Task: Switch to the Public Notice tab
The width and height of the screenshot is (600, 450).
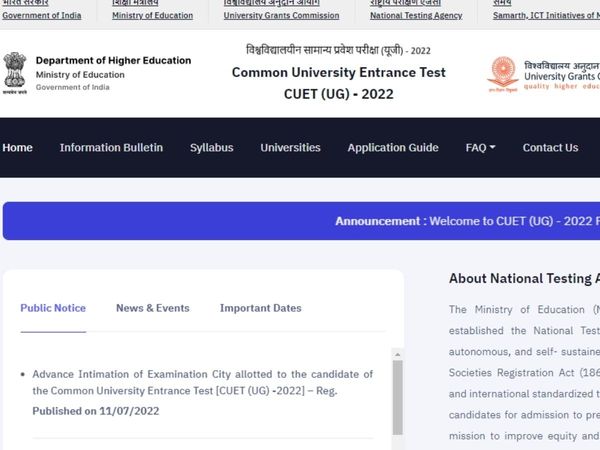Action: coord(53,308)
